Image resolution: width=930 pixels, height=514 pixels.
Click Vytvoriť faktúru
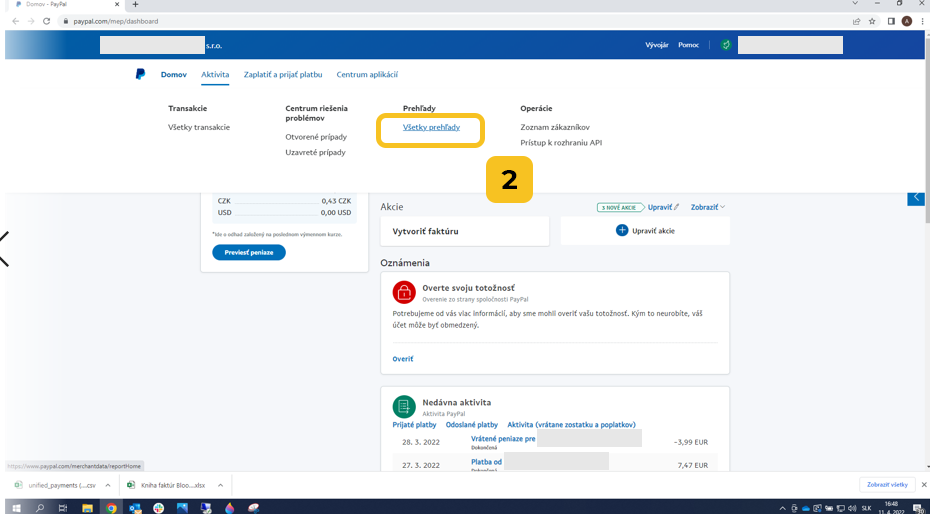coord(464,231)
